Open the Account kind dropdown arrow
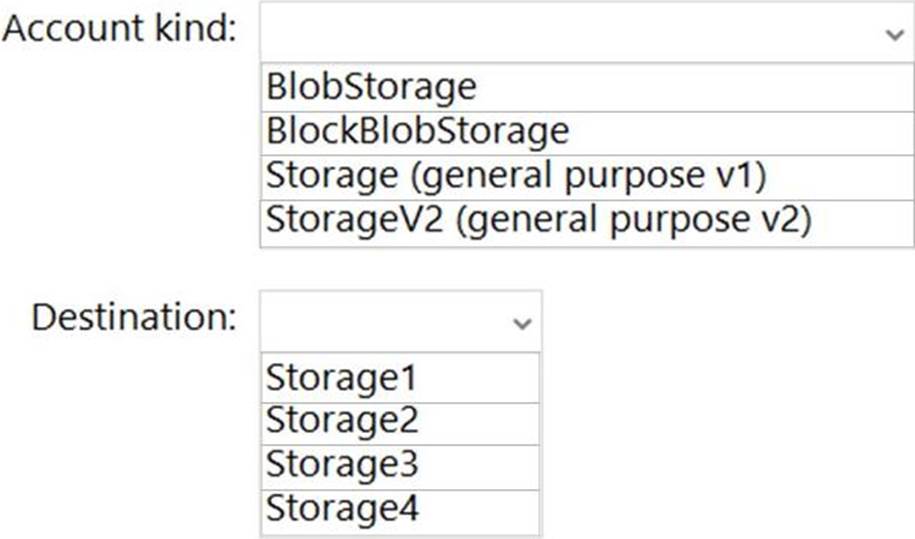This screenshot has width=915, height=539. pyautogui.click(x=893, y=33)
